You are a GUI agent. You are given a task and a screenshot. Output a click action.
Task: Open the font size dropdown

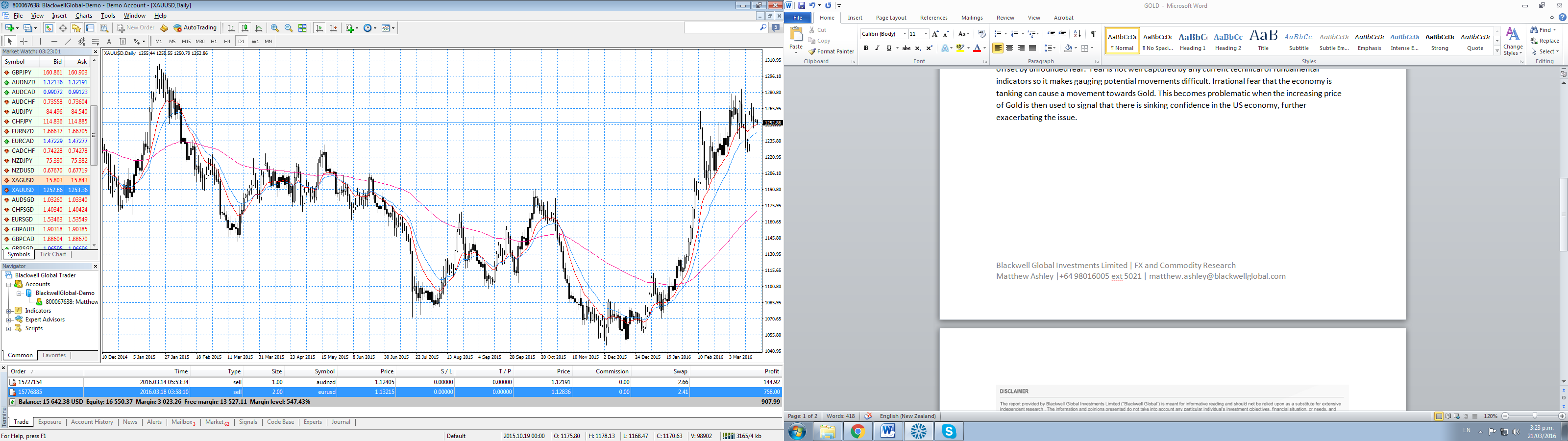(x=926, y=33)
